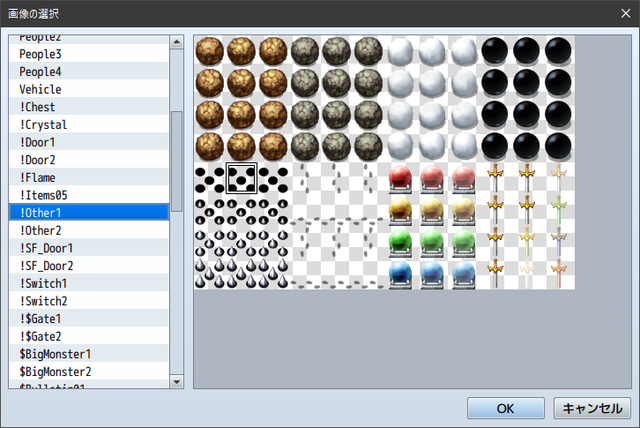Click the list scrollbar down arrow
Viewport: 640px width, 428px height.
coord(177,382)
